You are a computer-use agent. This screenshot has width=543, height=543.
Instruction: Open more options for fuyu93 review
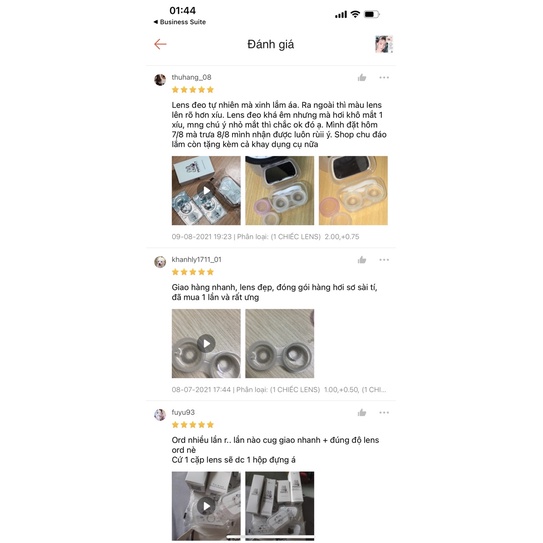click(384, 412)
